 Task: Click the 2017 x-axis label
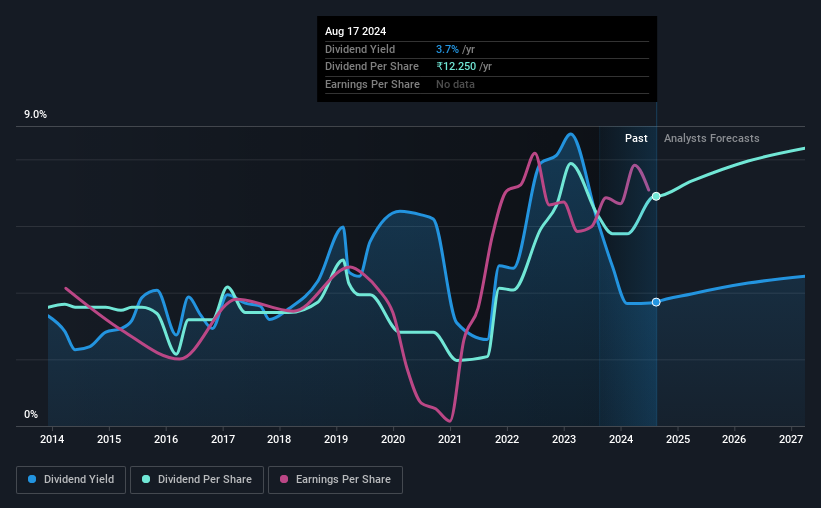coord(223,439)
